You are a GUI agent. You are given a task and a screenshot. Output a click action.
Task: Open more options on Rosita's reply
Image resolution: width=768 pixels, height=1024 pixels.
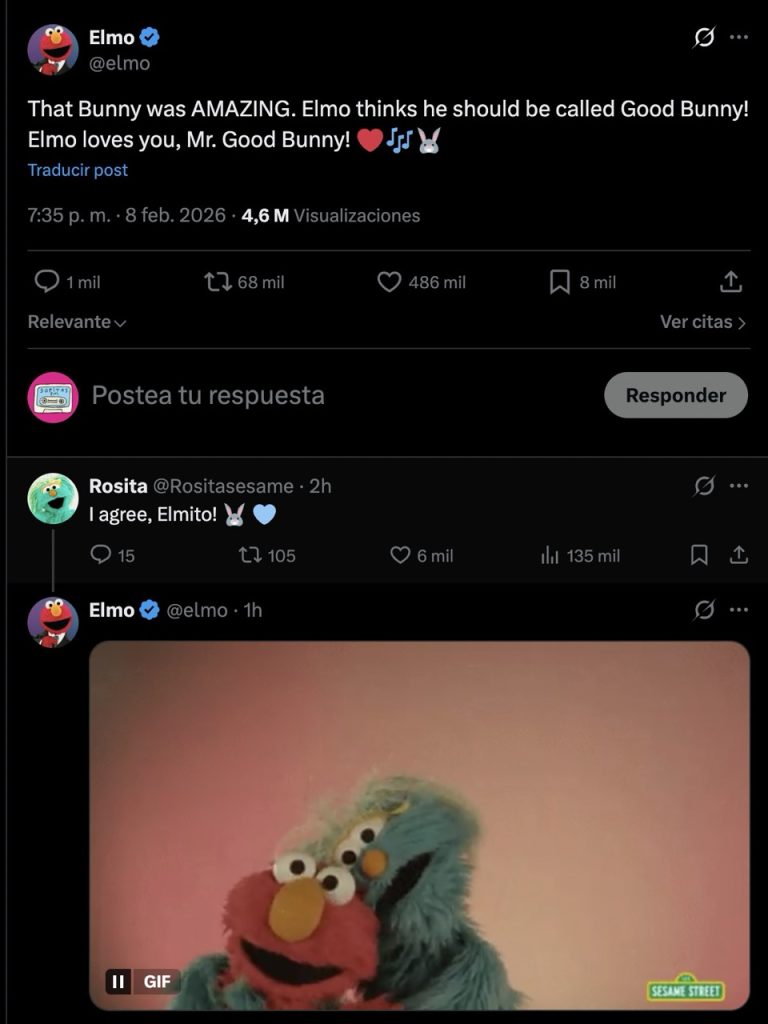tap(739, 486)
